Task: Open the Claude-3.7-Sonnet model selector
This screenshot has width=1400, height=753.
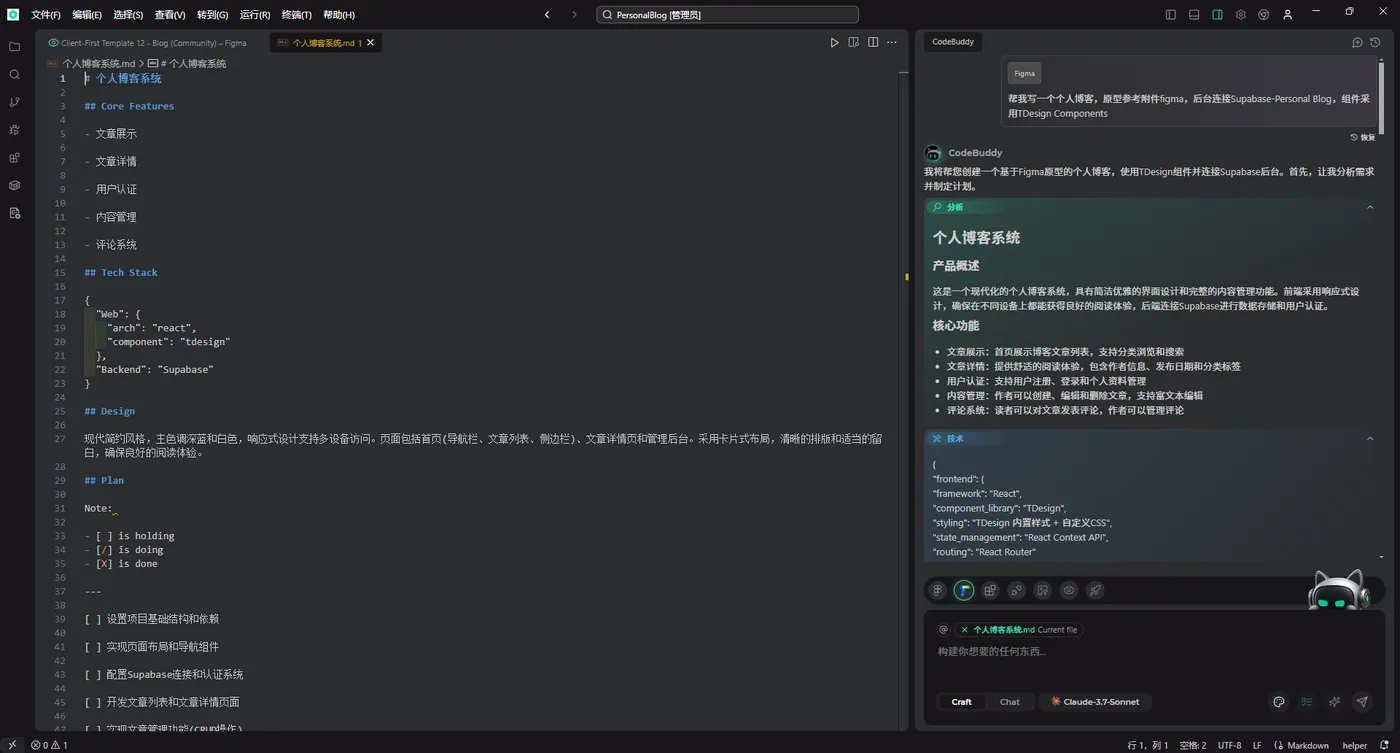Action: click(x=1095, y=702)
